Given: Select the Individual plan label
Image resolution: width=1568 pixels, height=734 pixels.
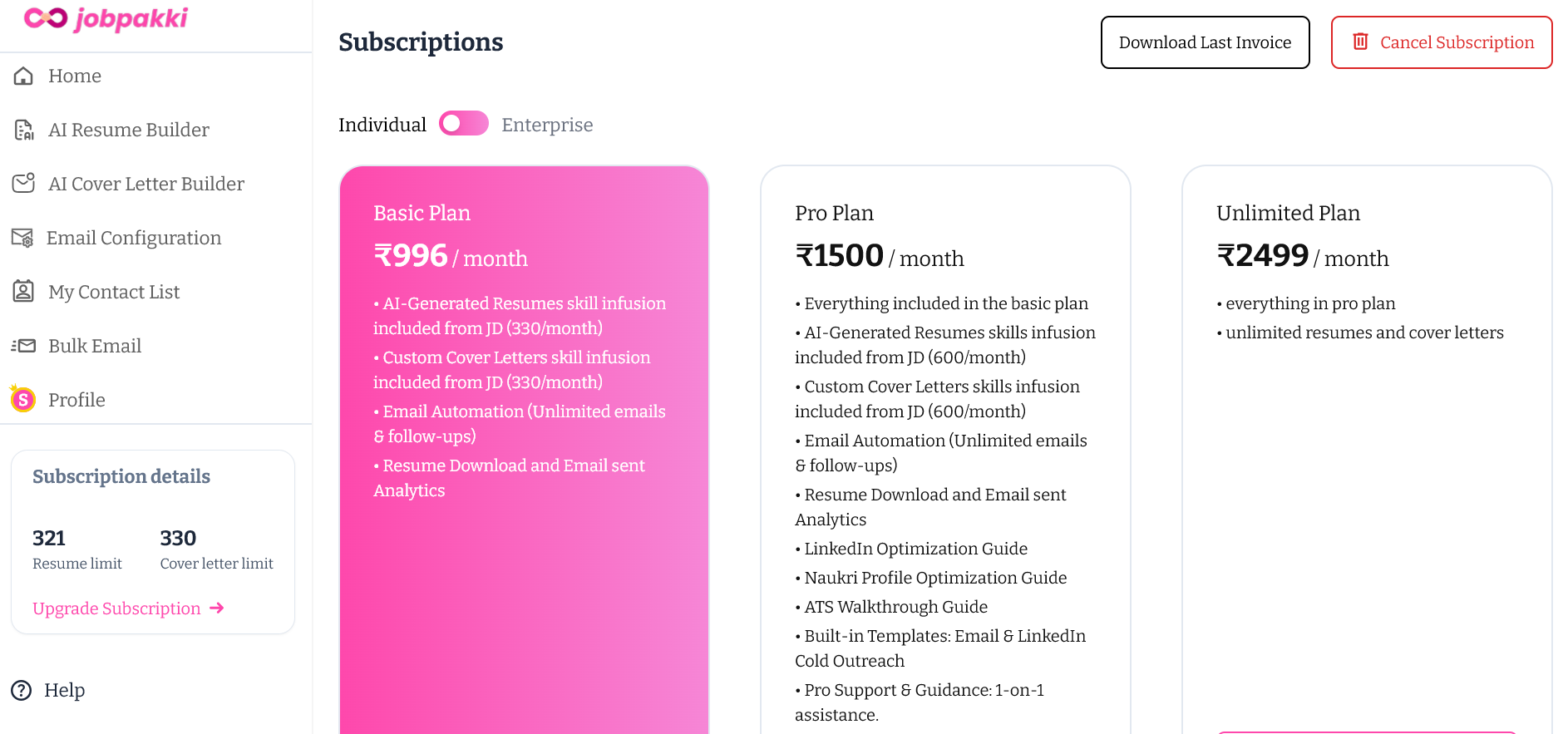Looking at the screenshot, I should (382, 126).
